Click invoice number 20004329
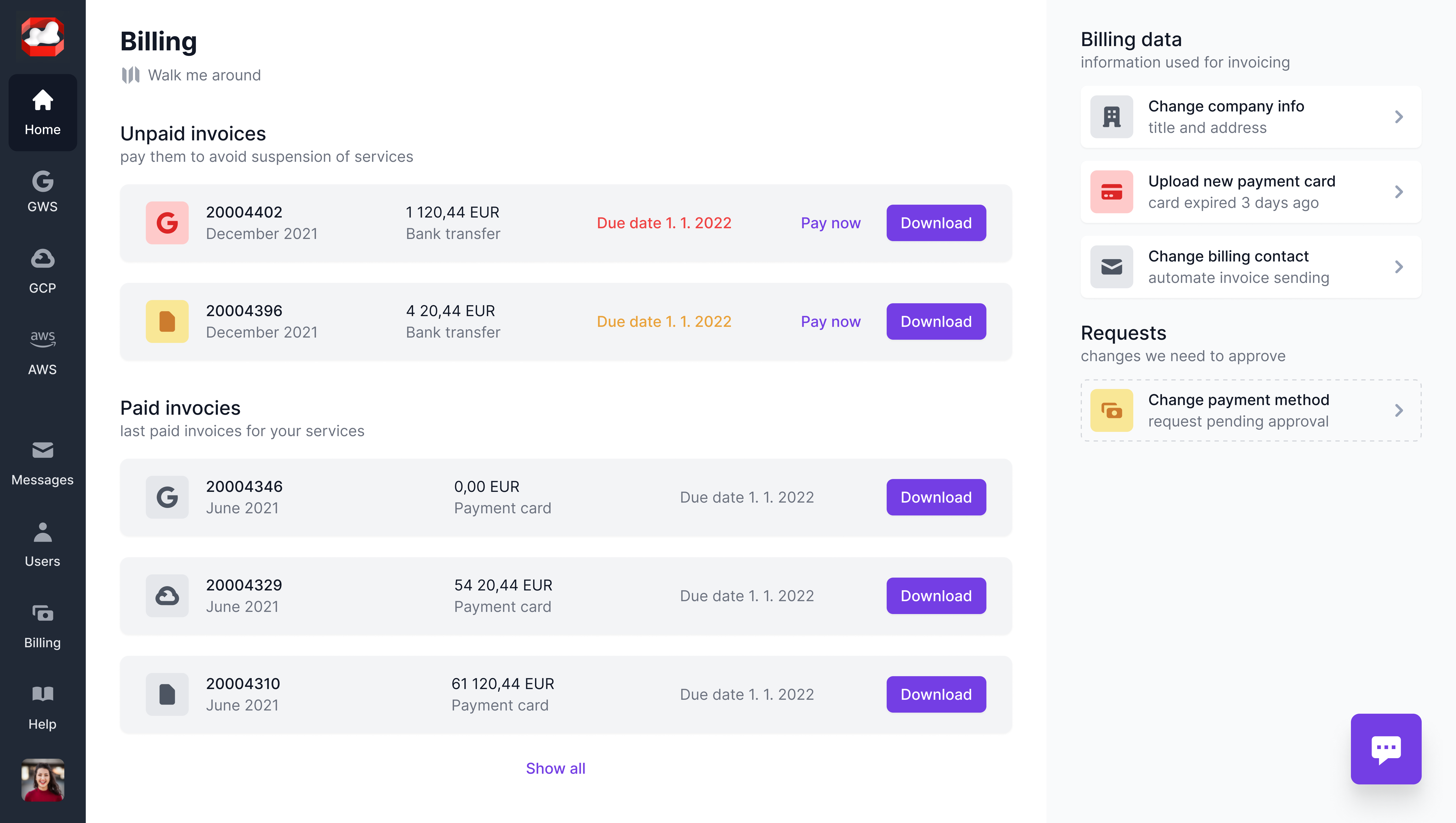1456x823 pixels. 244,585
